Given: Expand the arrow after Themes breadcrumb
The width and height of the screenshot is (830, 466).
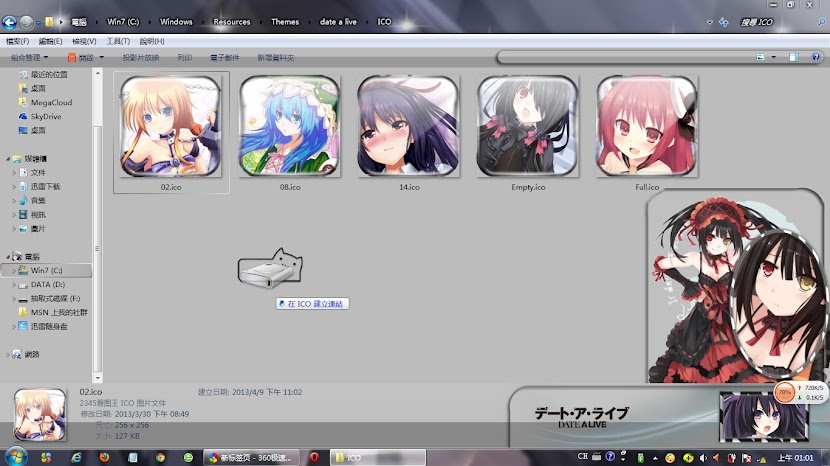Looking at the screenshot, I should pos(310,22).
